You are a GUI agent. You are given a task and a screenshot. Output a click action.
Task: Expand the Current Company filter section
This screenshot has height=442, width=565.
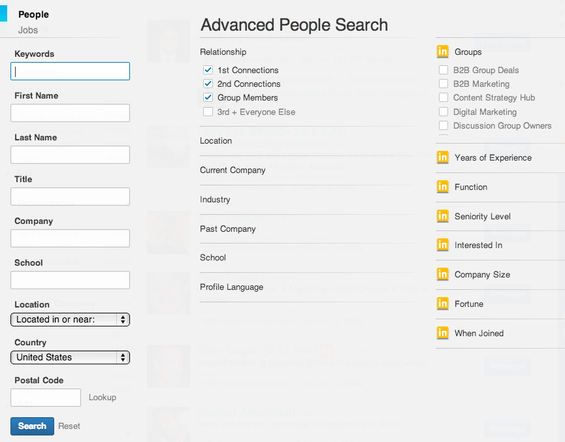click(232, 170)
